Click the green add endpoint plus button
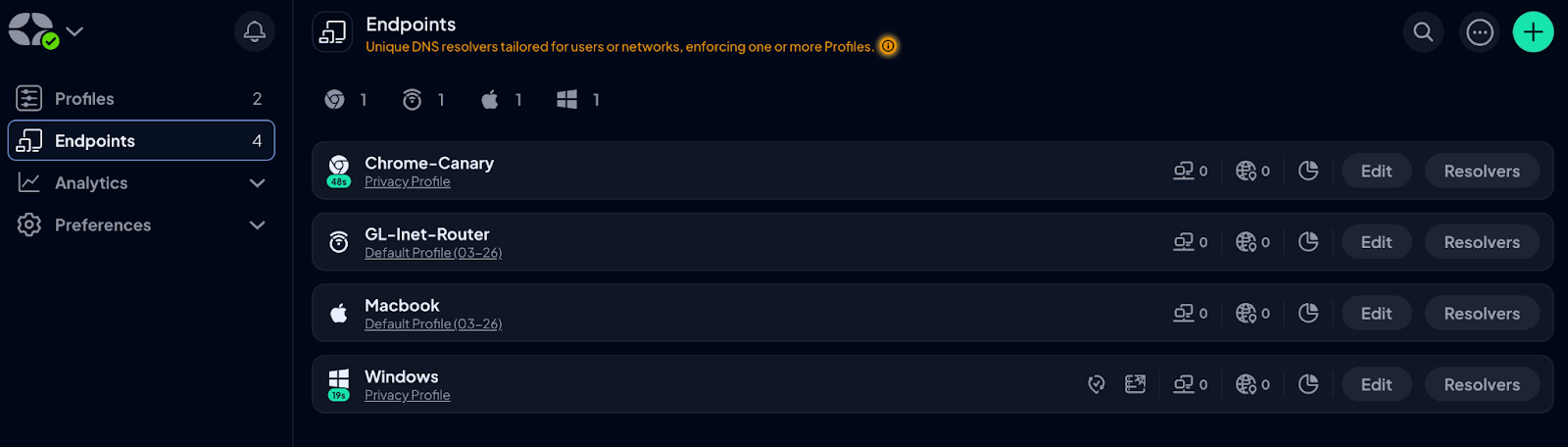The width and height of the screenshot is (1568, 447). click(1533, 32)
